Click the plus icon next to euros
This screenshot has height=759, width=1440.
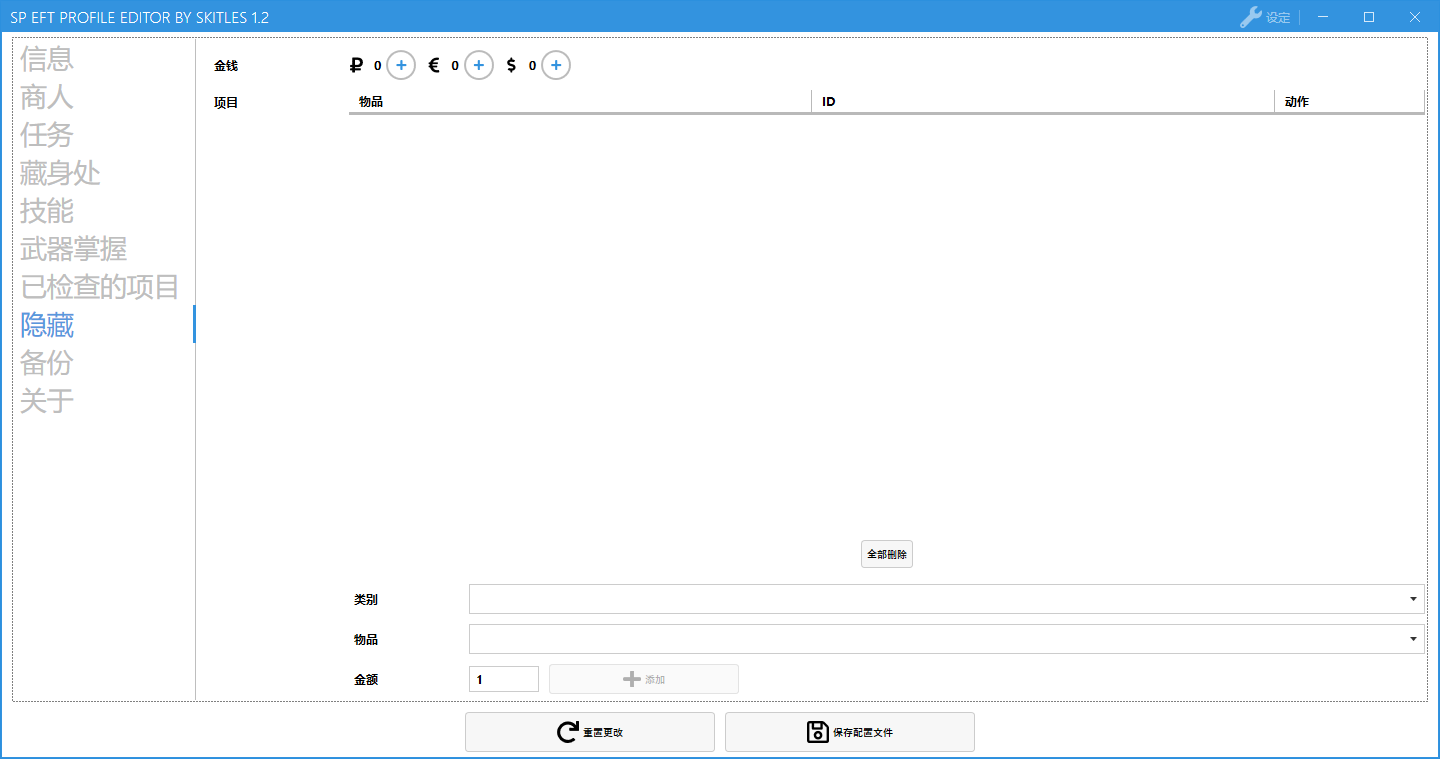(478, 65)
